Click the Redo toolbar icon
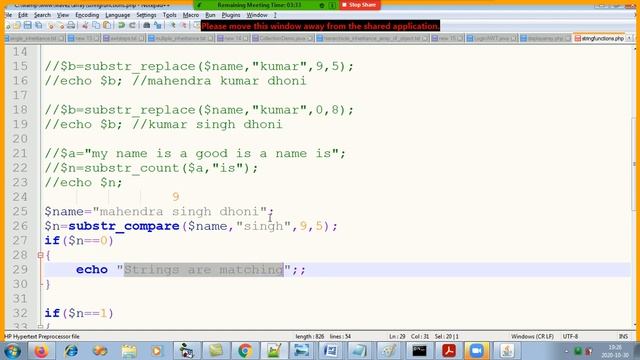 click(132, 25)
